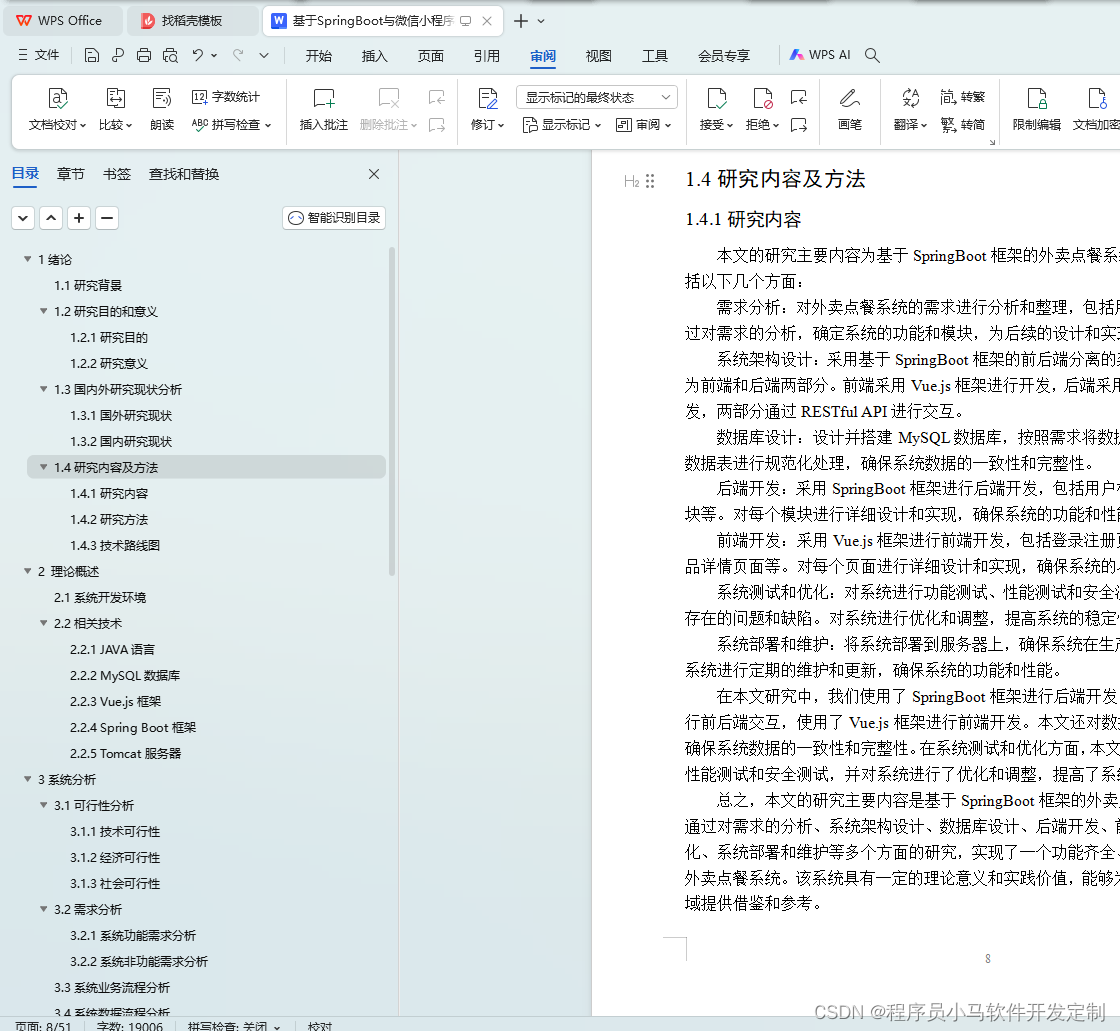1120x1031 pixels.
Task: Collapse the 1 绪论 outline section
Action: coord(28,259)
